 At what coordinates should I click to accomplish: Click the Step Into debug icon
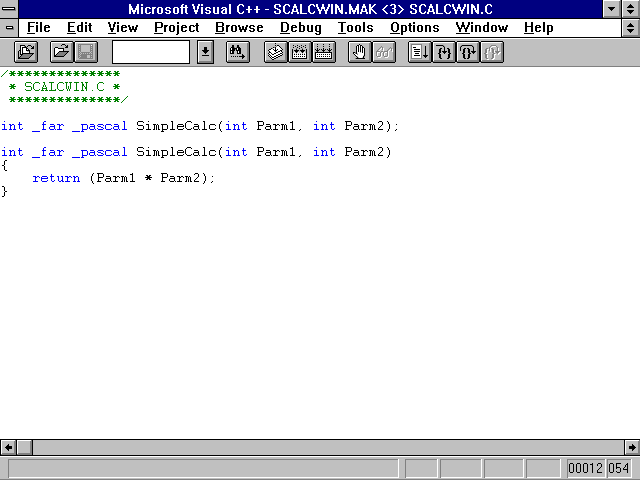coord(444,52)
